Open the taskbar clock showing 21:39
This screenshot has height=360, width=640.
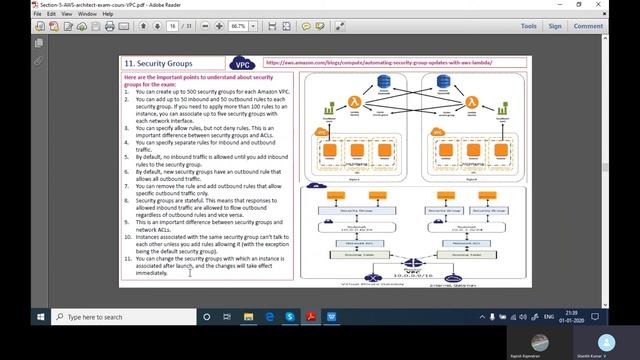point(571,317)
